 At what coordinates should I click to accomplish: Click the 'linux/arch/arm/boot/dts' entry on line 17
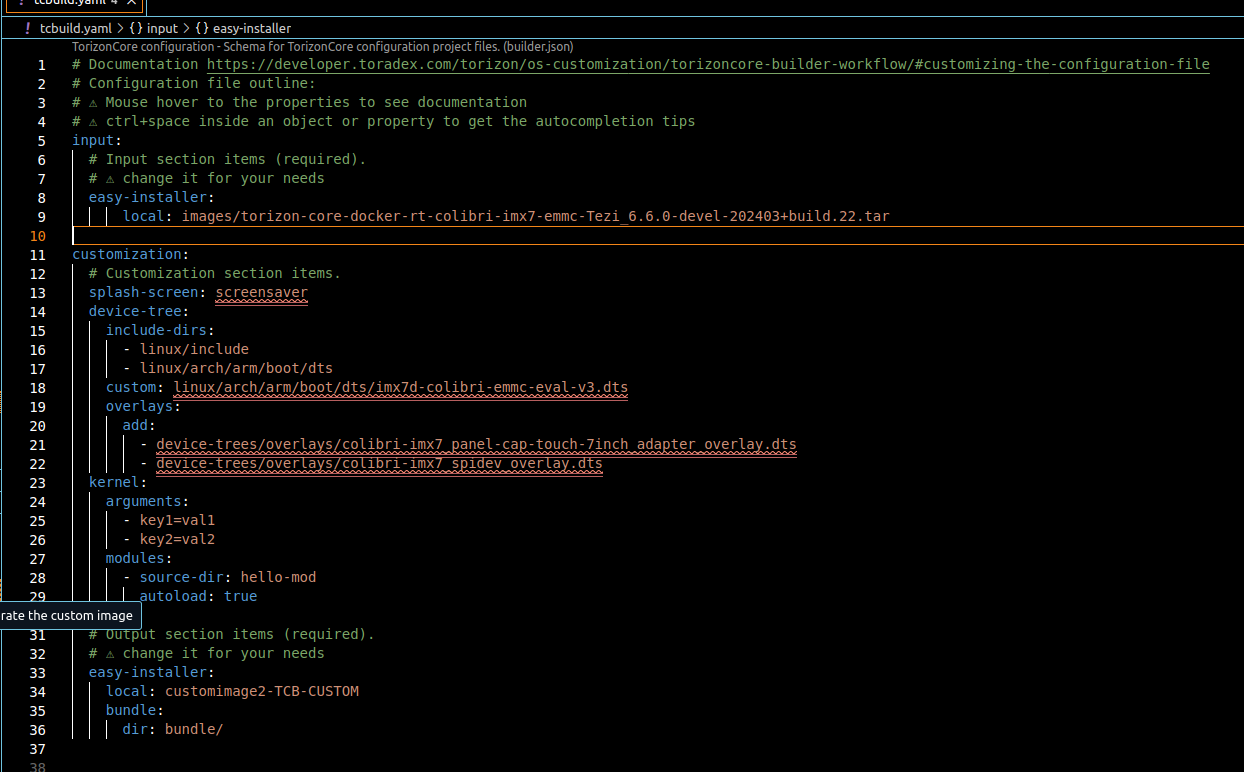click(236, 368)
